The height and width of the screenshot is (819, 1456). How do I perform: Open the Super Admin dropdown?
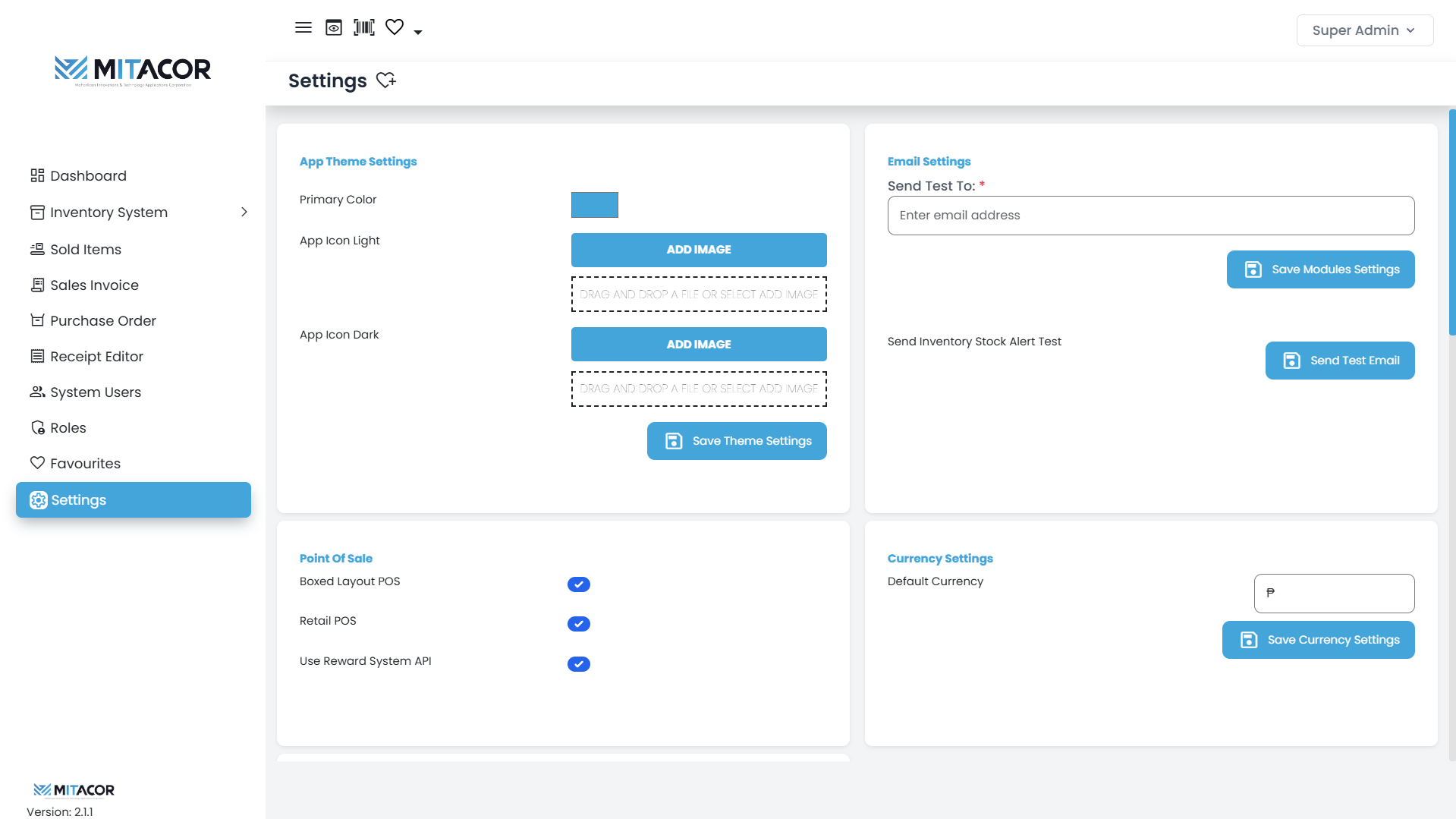click(1364, 30)
